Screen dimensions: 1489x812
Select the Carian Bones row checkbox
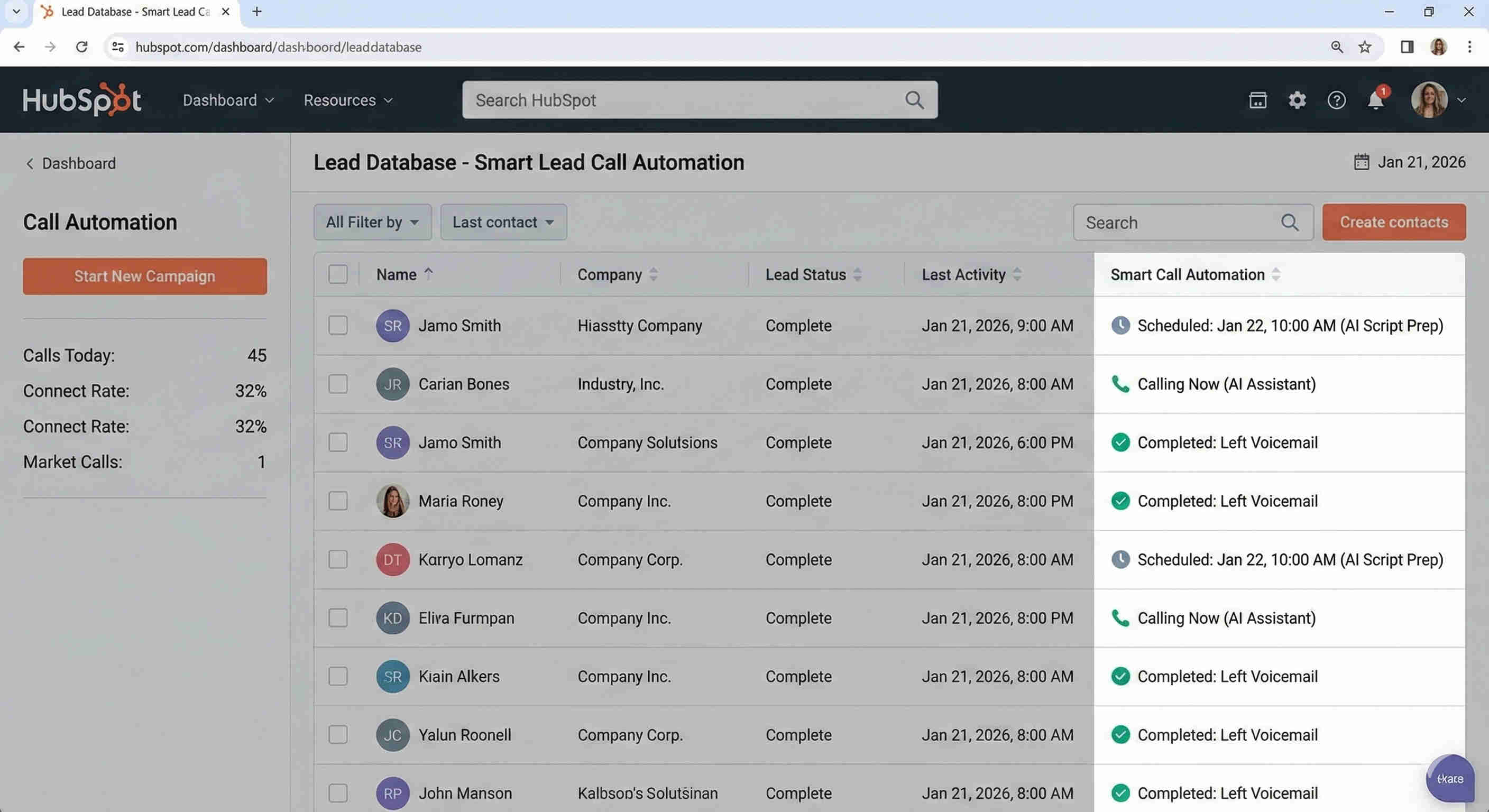pyautogui.click(x=338, y=384)
